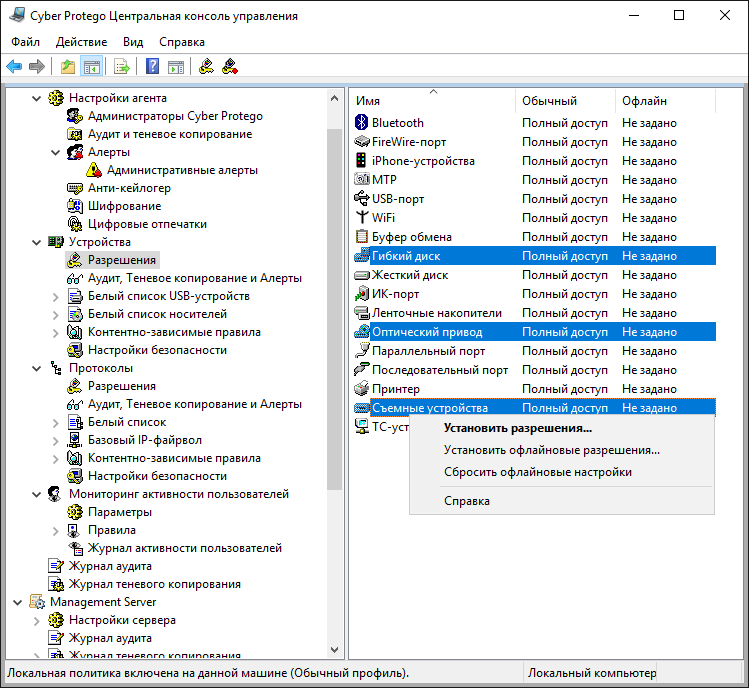This screenshot has width=749, height=688.
Task: Click the USB port icon in list
Action: click(362, 198)
